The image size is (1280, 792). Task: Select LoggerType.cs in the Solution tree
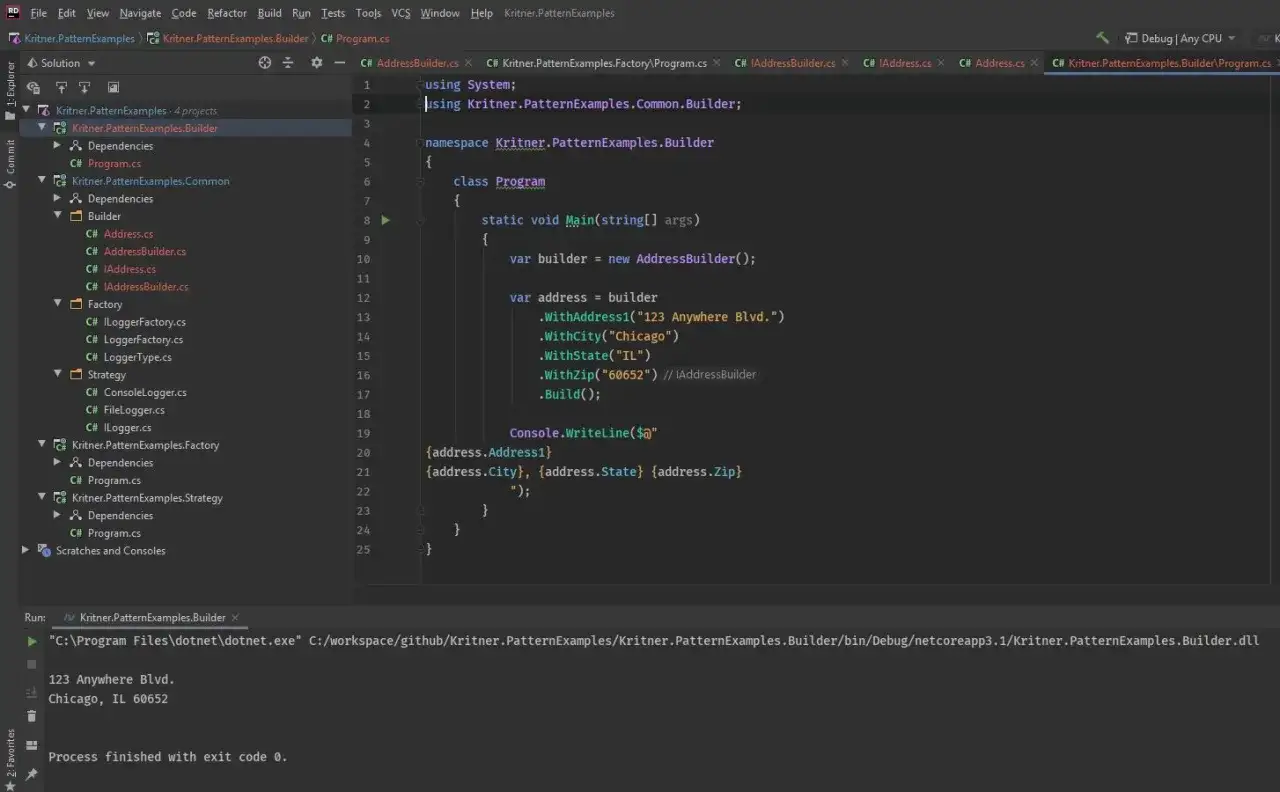pyautogui.click(x=138, y=357)
